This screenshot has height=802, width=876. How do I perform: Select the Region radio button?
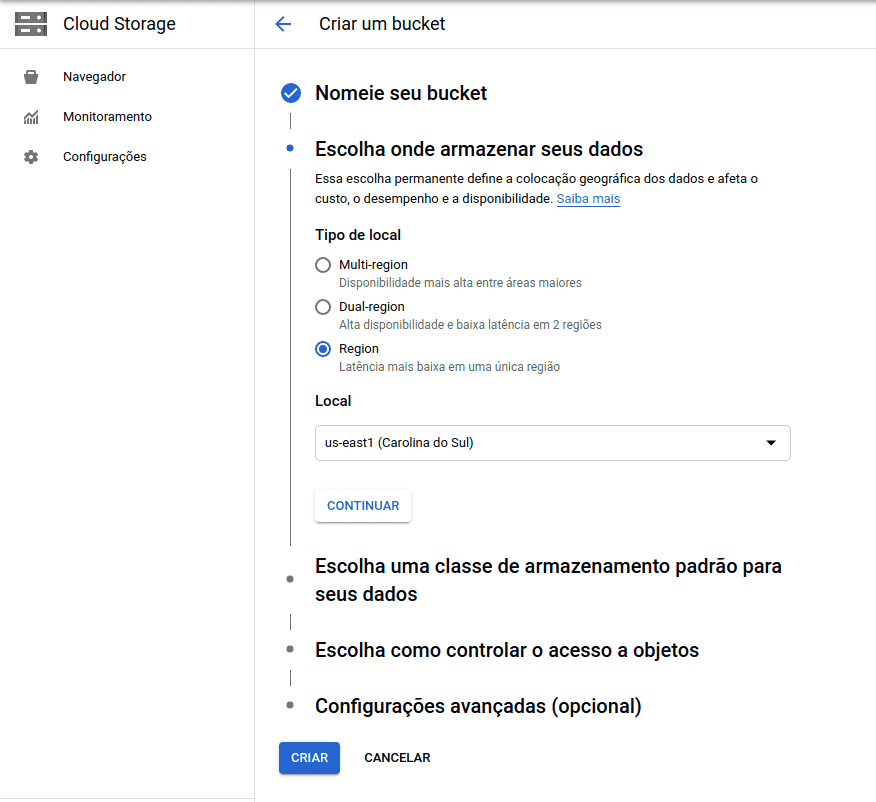click(x=323, y=349)
